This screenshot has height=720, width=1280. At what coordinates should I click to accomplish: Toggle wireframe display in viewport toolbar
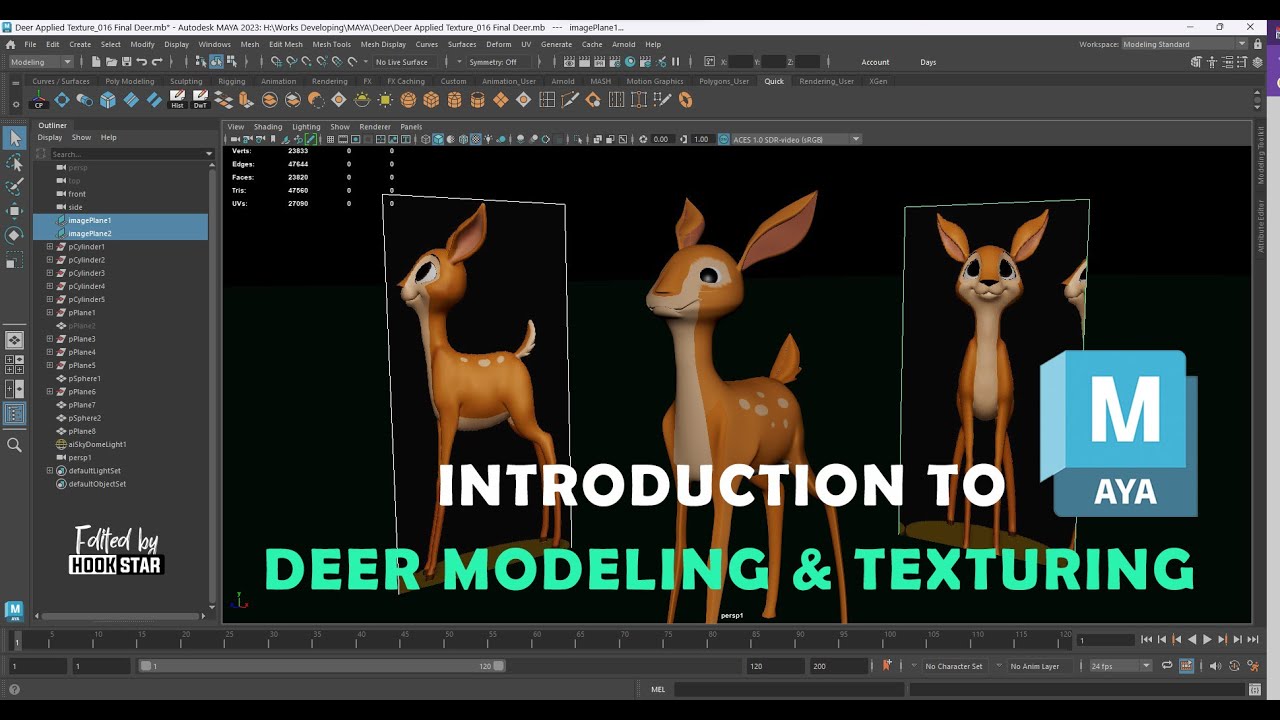pyautogui.click(x=426, y=139)
